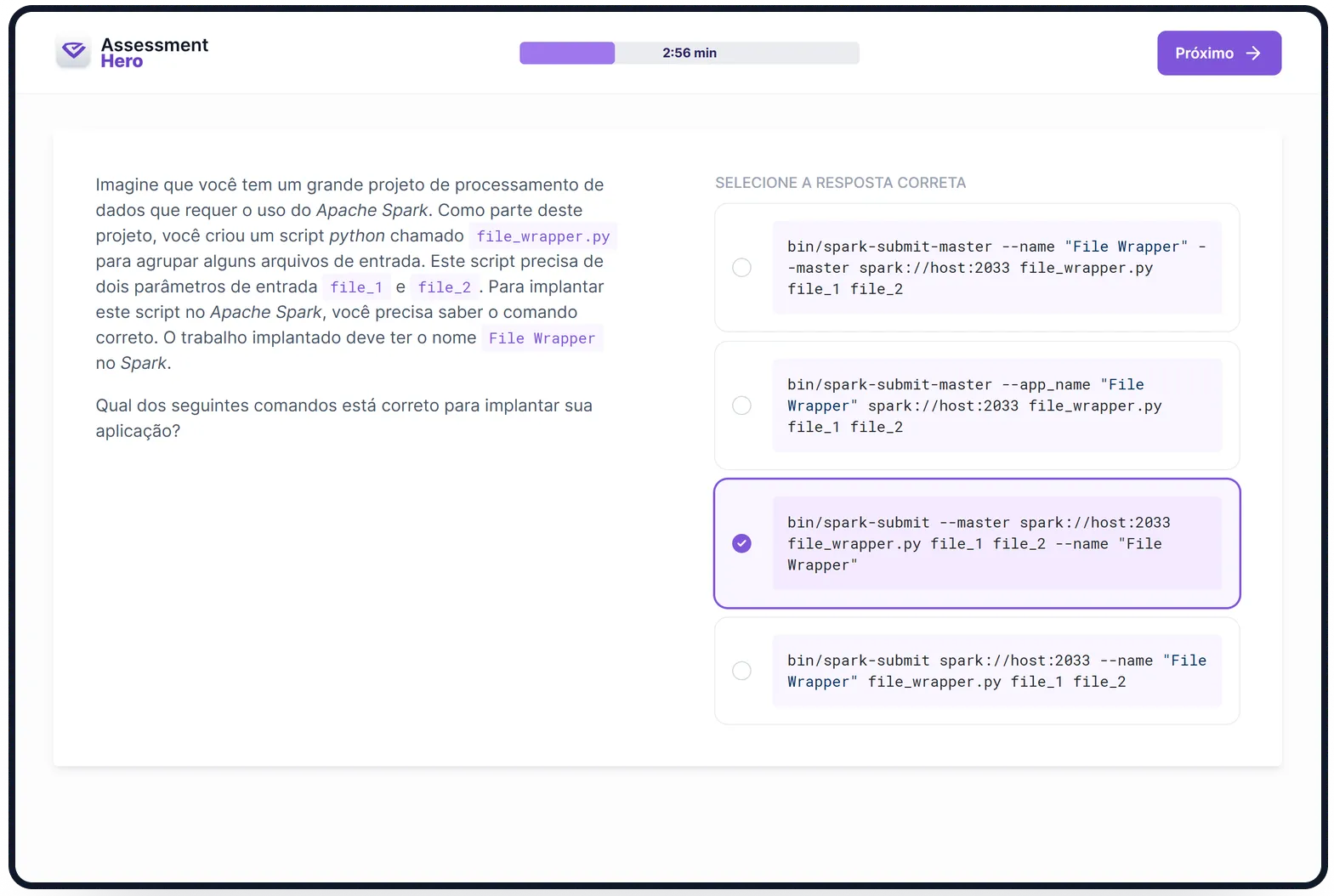Click the File Wrapper code tag in question
1334x896 pixels.
pos(542,338)
